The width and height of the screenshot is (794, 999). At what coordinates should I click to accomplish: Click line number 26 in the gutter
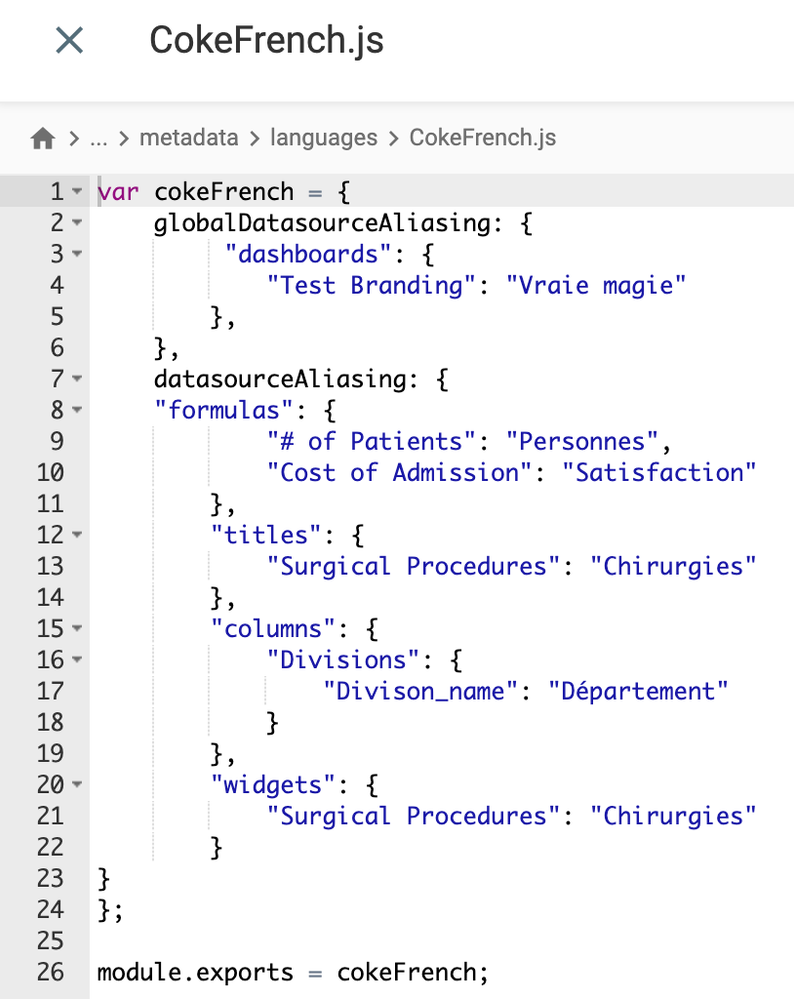pos(50,972)
